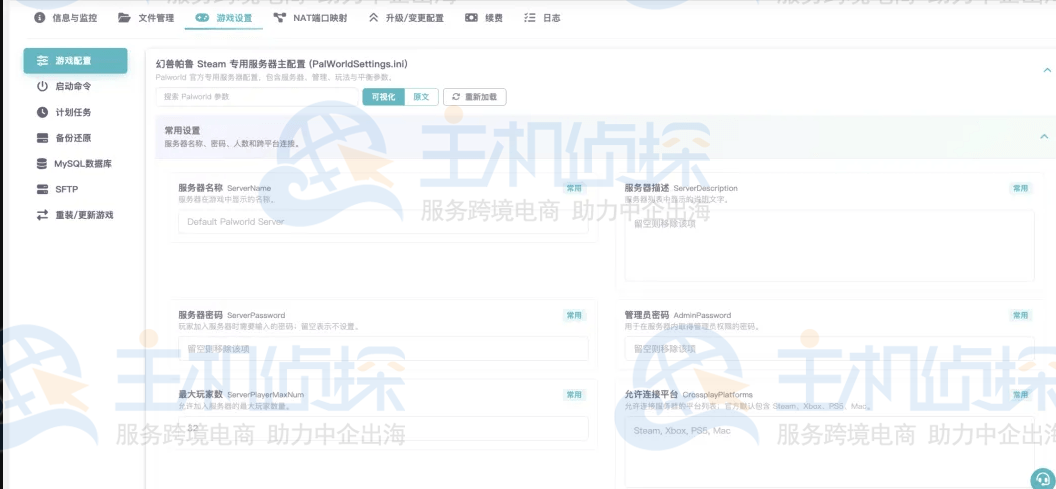Click the 常用 tag on 管理员密码
1056x489 pixels.
pos(1020,315)
